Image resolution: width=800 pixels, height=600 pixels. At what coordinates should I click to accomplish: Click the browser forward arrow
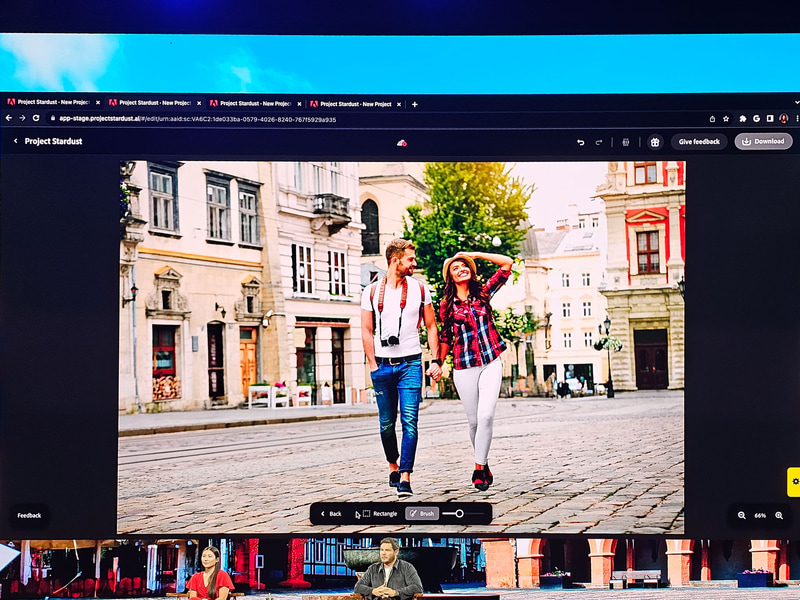[22, 118]
